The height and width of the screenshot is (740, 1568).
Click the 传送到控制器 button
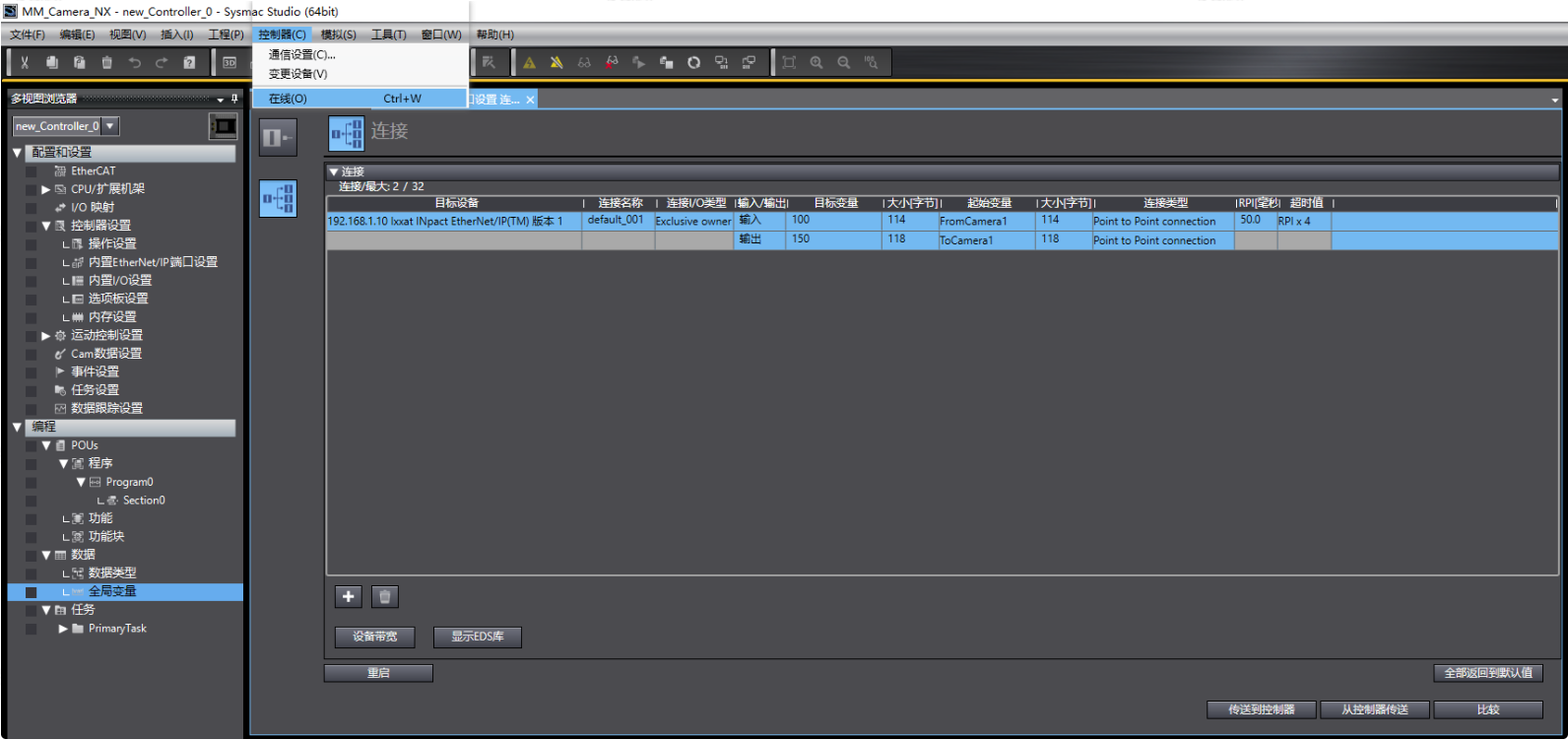1261,709
